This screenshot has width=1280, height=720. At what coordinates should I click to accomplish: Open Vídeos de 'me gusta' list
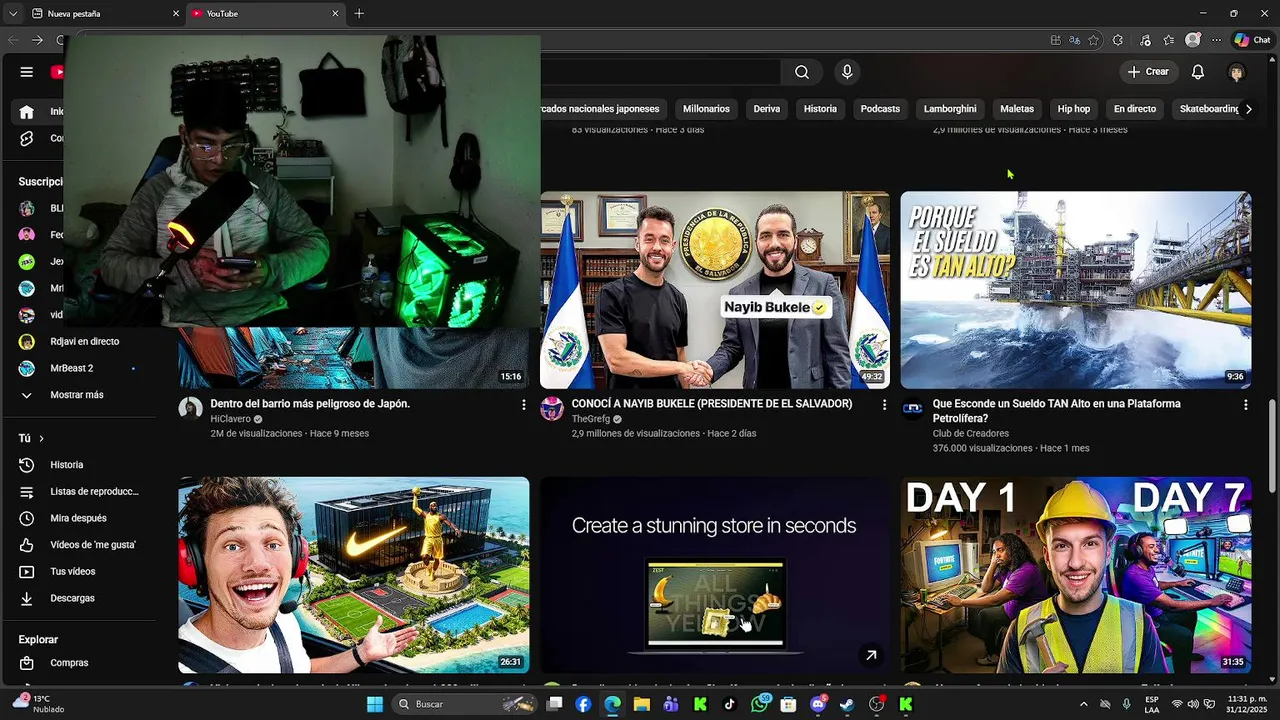tap(84, 545)
